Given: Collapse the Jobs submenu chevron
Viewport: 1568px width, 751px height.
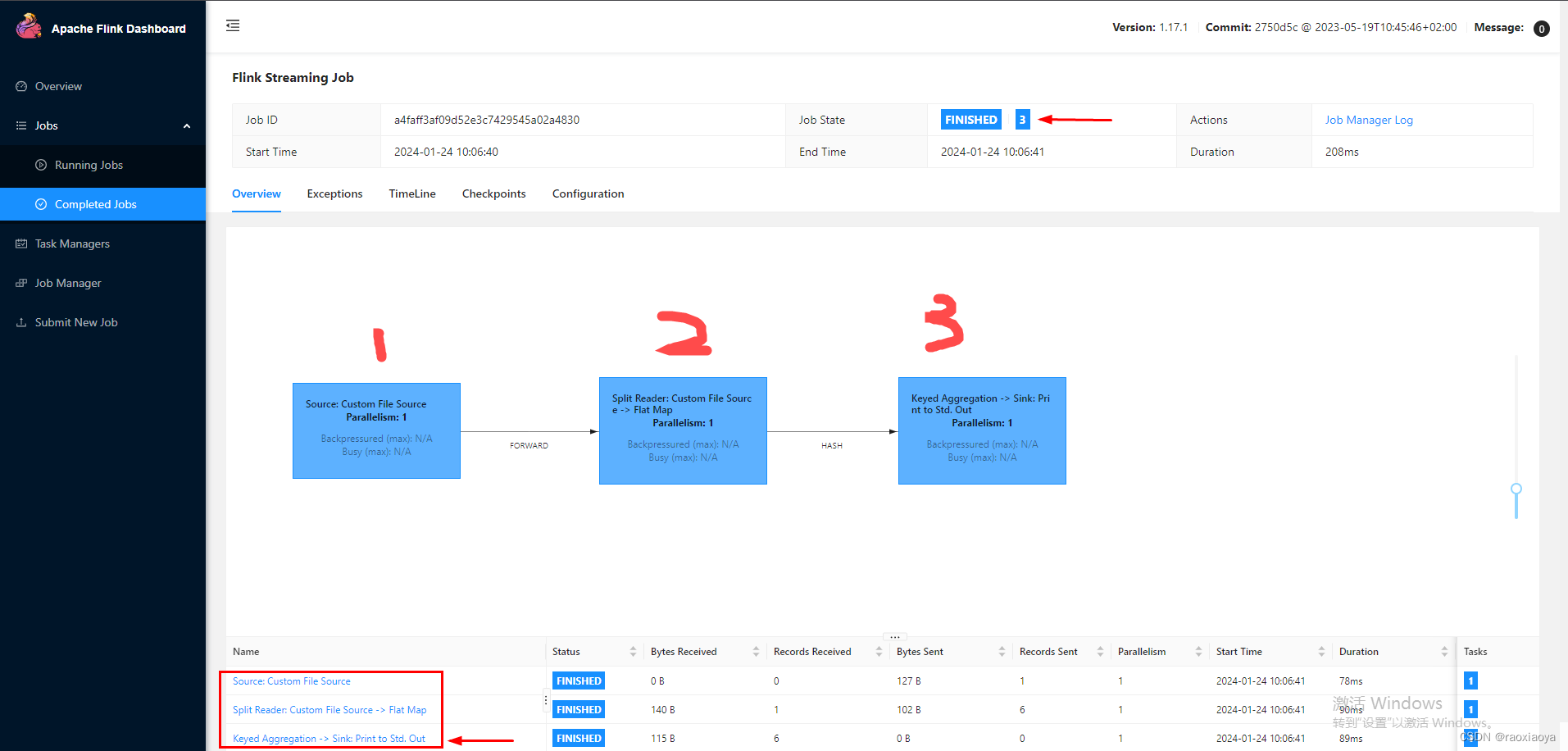Looking at the screenshot, I should [x=187, y=126].
